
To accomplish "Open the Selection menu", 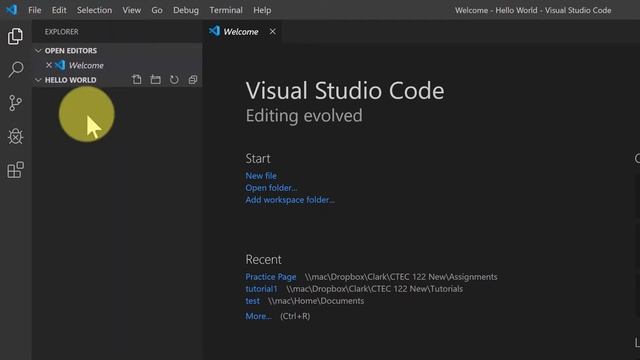I will click(x=94, y=10).
